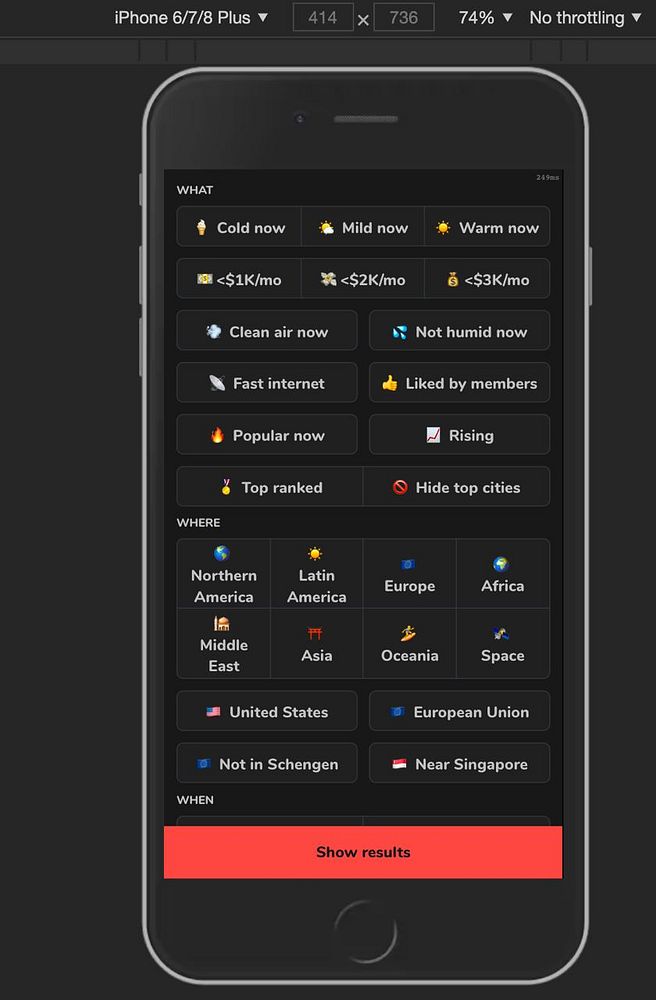Click the thumbs-up icon for Liked by members

[x=390, y=383]
